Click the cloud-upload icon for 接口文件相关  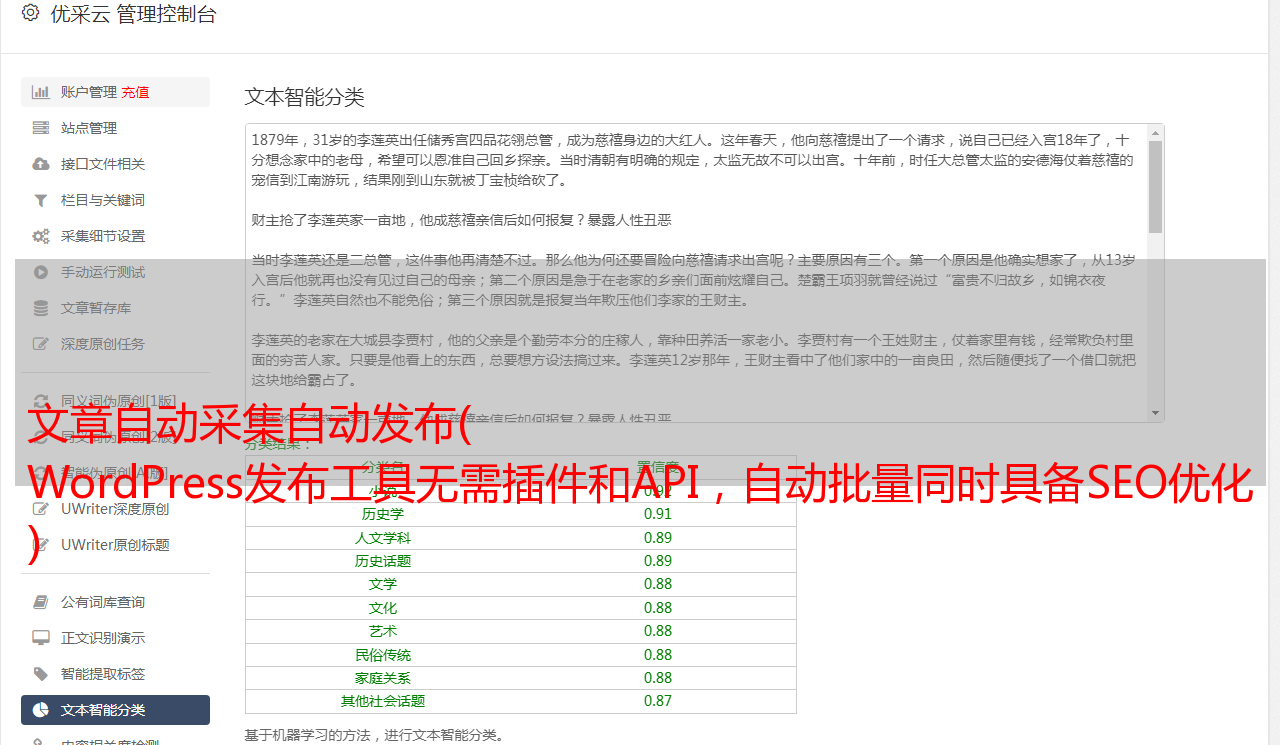coord(40,164)
